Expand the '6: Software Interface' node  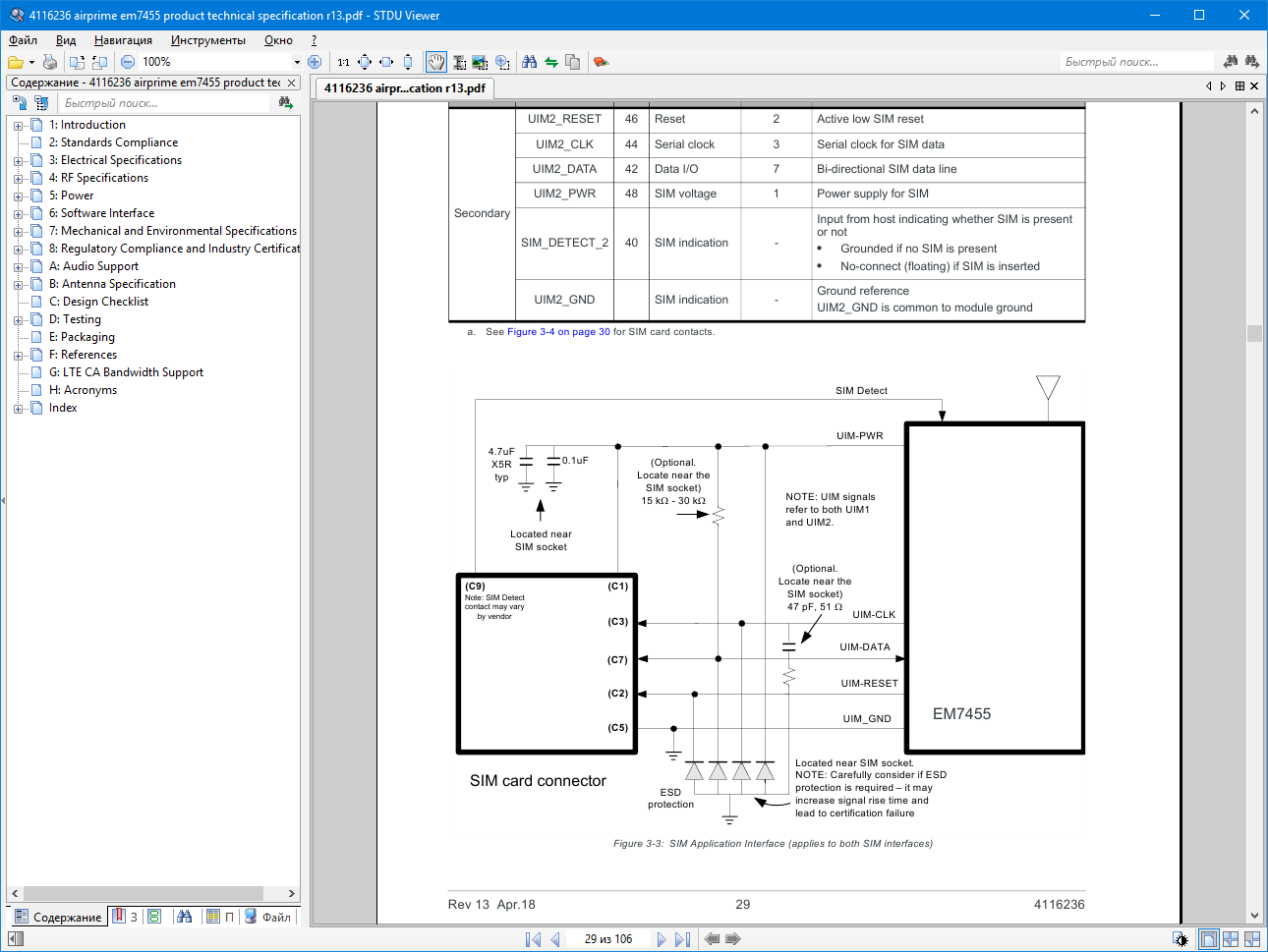[x=18, y=214]
